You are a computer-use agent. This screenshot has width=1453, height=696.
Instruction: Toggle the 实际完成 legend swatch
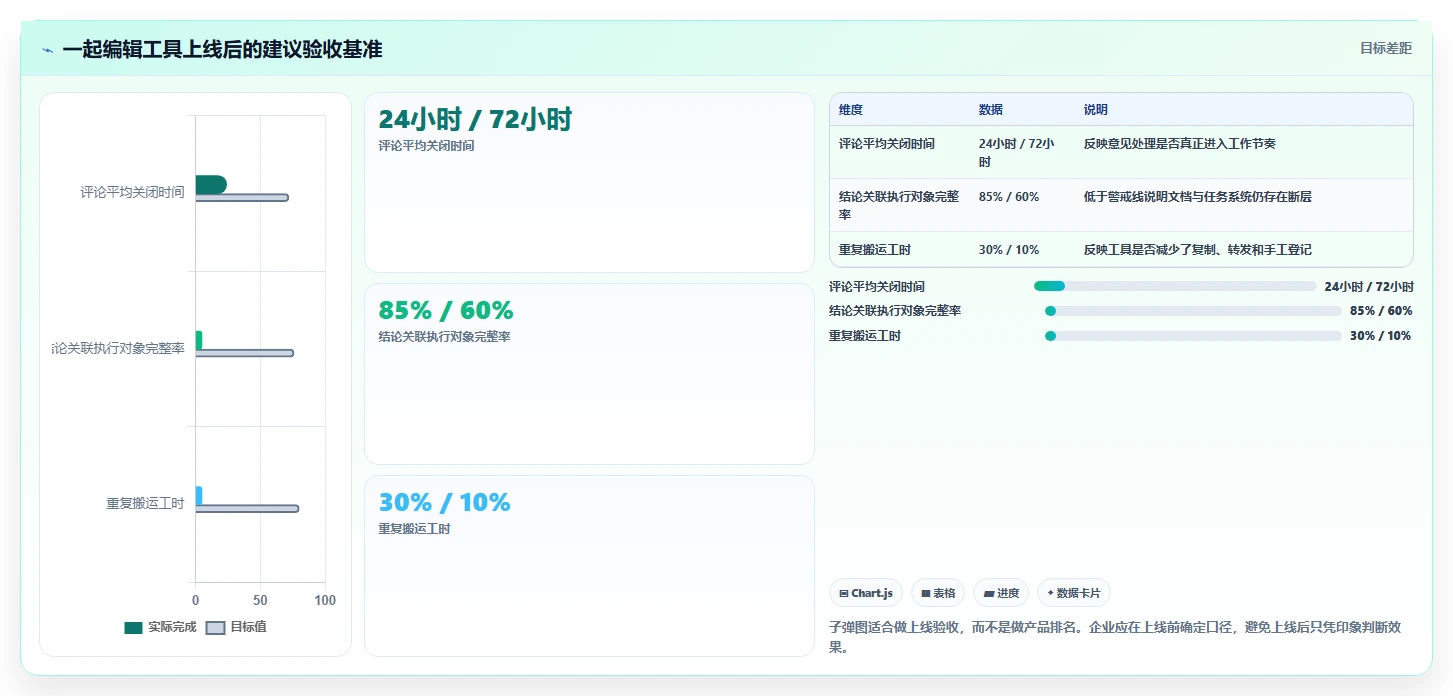pos(133,627)
